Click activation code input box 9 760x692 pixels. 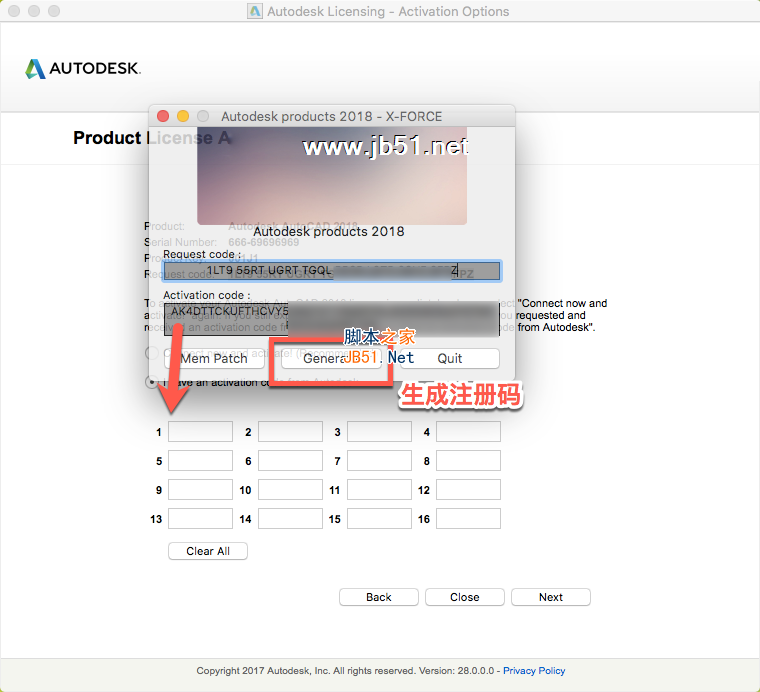click(200, 489)
